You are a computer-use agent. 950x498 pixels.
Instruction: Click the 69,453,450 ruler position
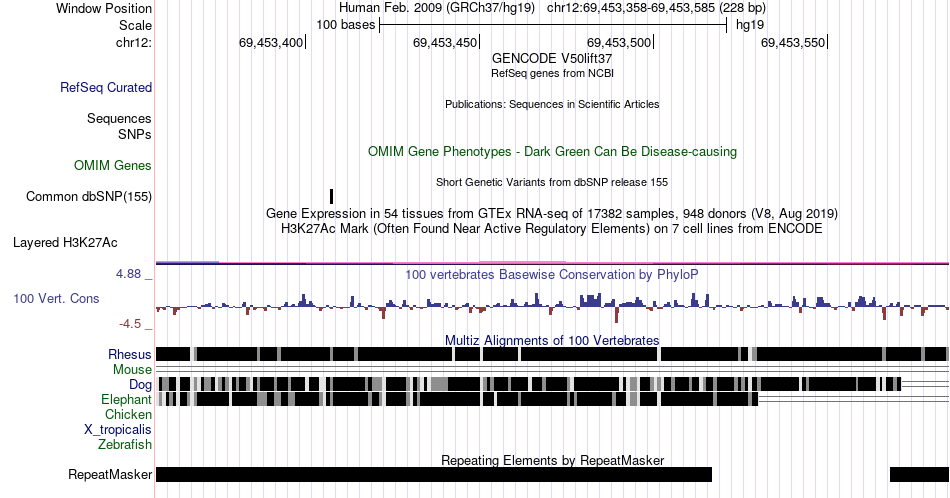445,42
